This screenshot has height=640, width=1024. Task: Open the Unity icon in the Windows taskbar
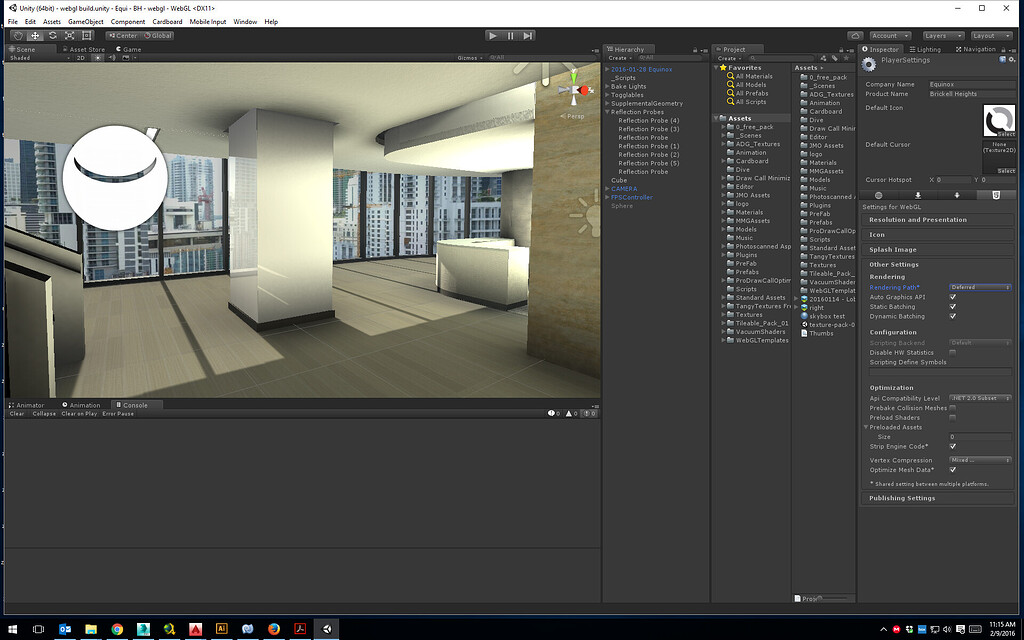click(x=326, y=629)
